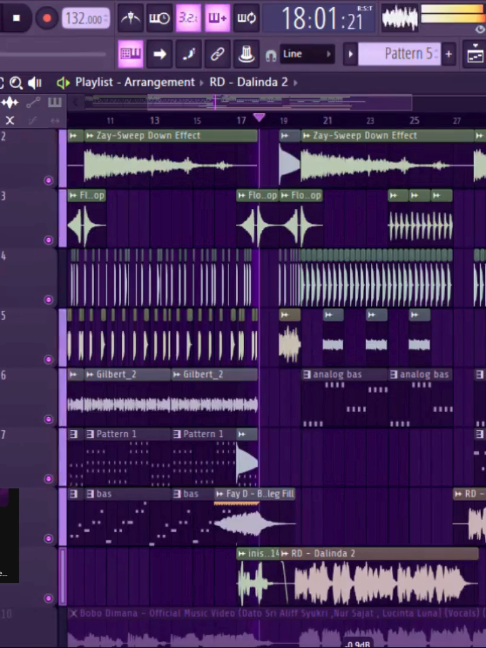The width and height of the screenshot is (486, 648).
Task: Select RD - Dalinda 2 breadcrumb
Action: 248,82
